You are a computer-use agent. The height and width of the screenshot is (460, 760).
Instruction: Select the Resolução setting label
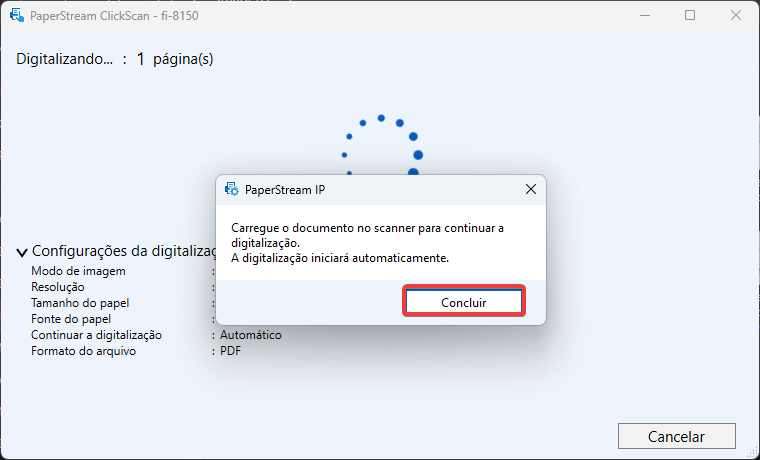tap(58, 287)
